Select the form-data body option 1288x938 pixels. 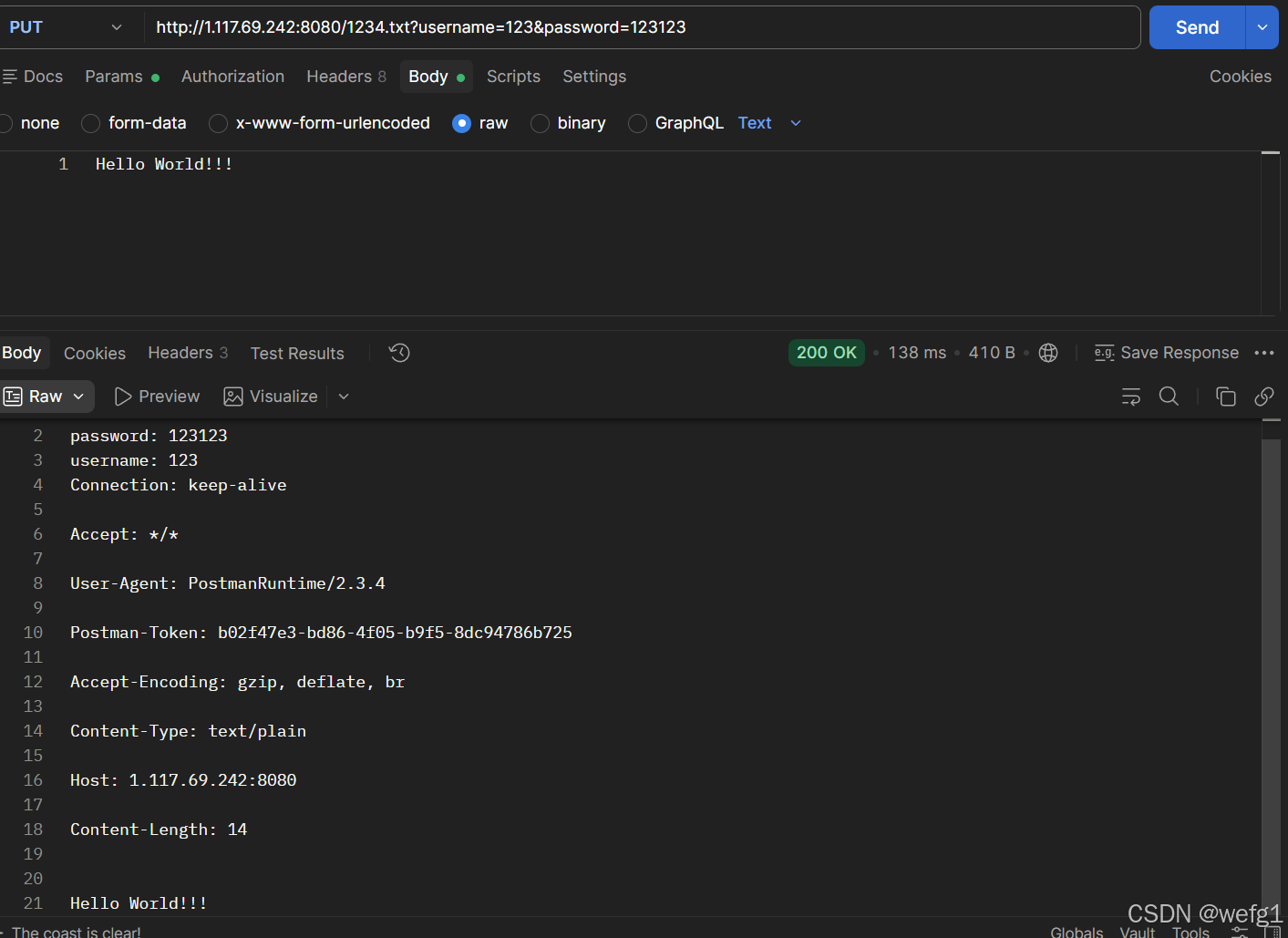coord(134,123)
